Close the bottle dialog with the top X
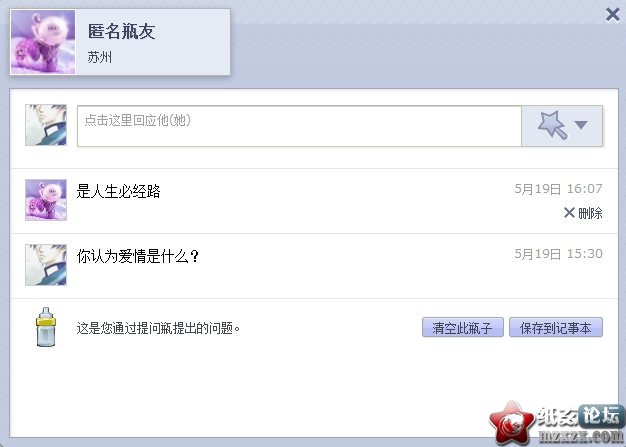Screen dimensions: 626x447 (612, 15)
